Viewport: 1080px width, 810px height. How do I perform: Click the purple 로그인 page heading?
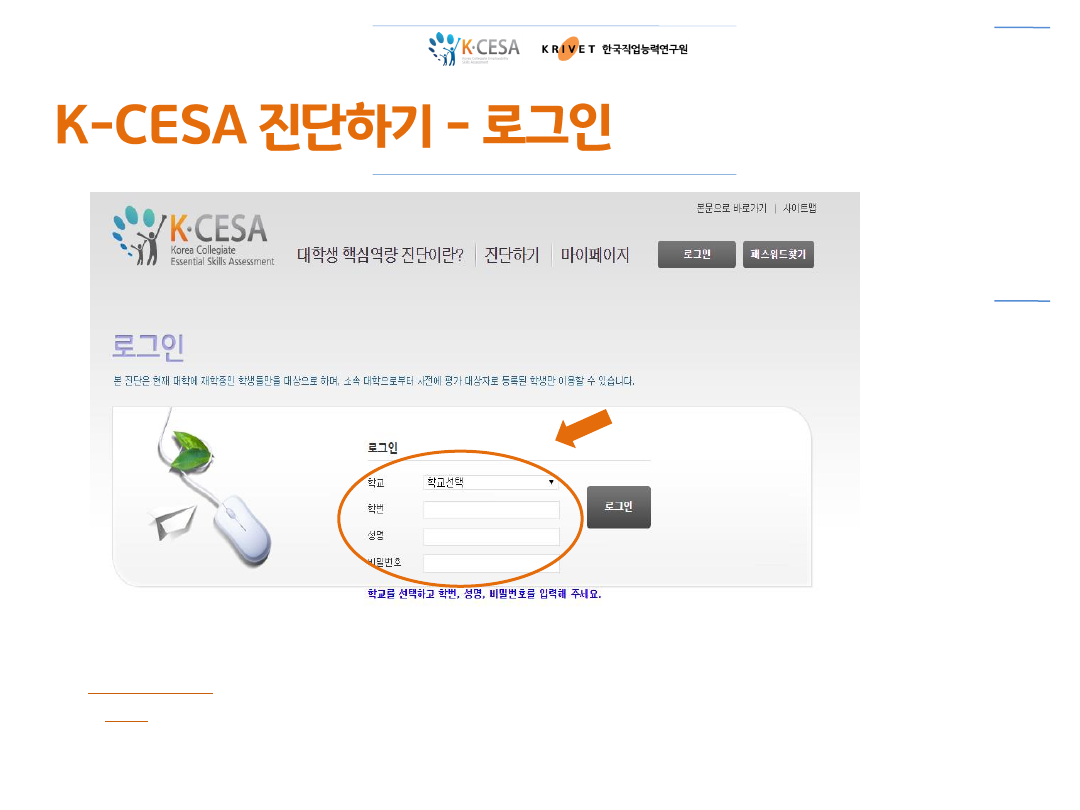148,346
